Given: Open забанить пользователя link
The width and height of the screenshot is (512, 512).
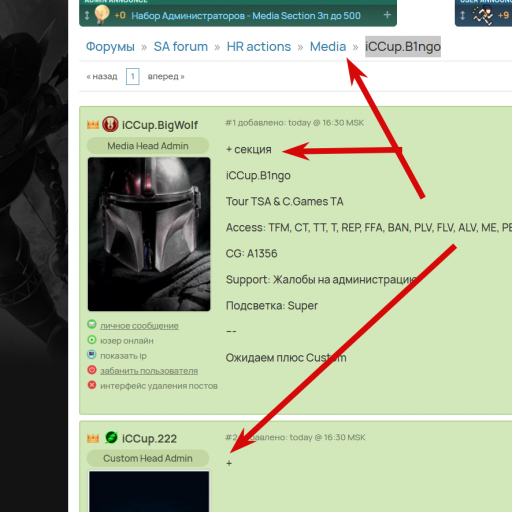Looking at the screenshot, I should coord(149,371).
